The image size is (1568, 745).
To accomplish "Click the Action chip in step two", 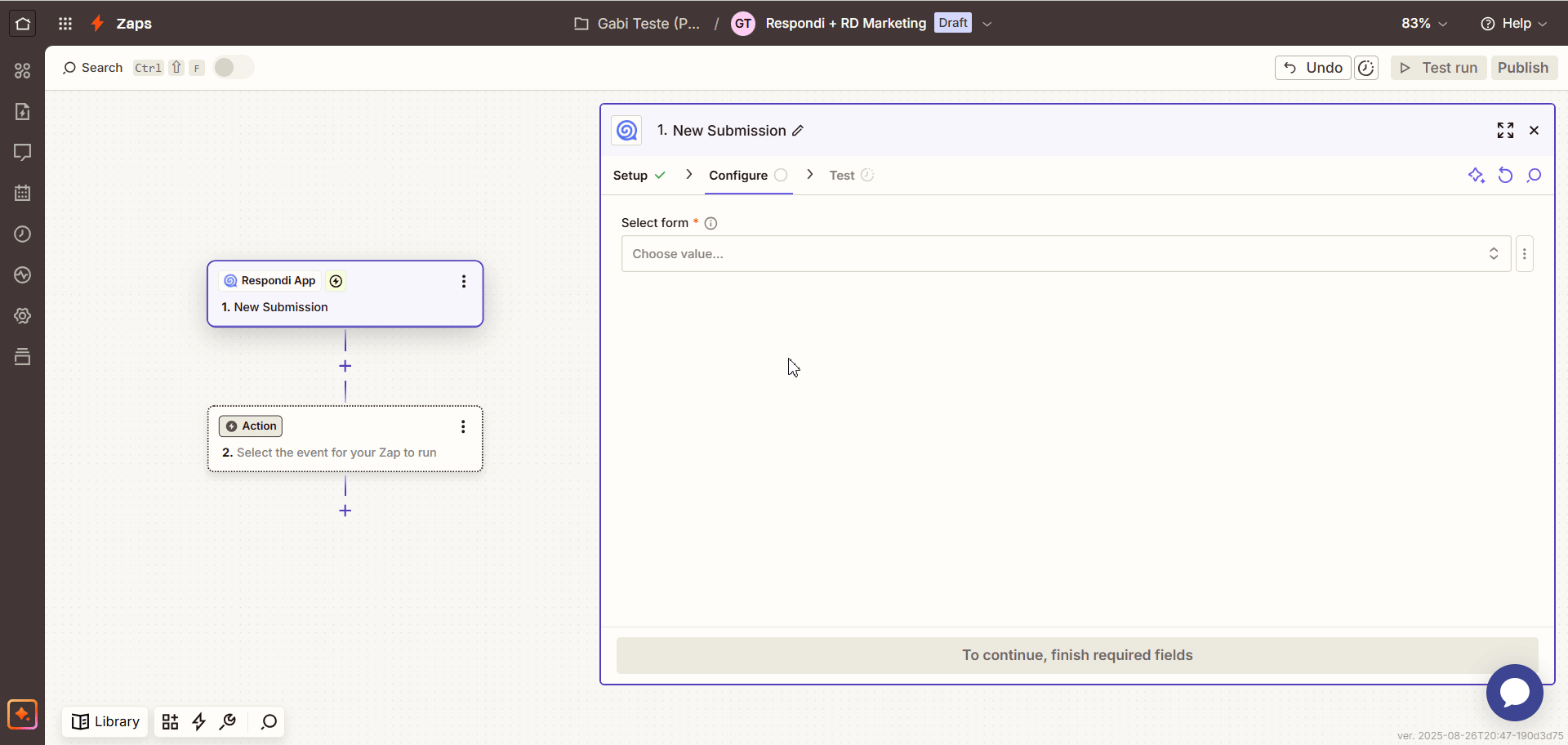I will [x=251, y=426].
